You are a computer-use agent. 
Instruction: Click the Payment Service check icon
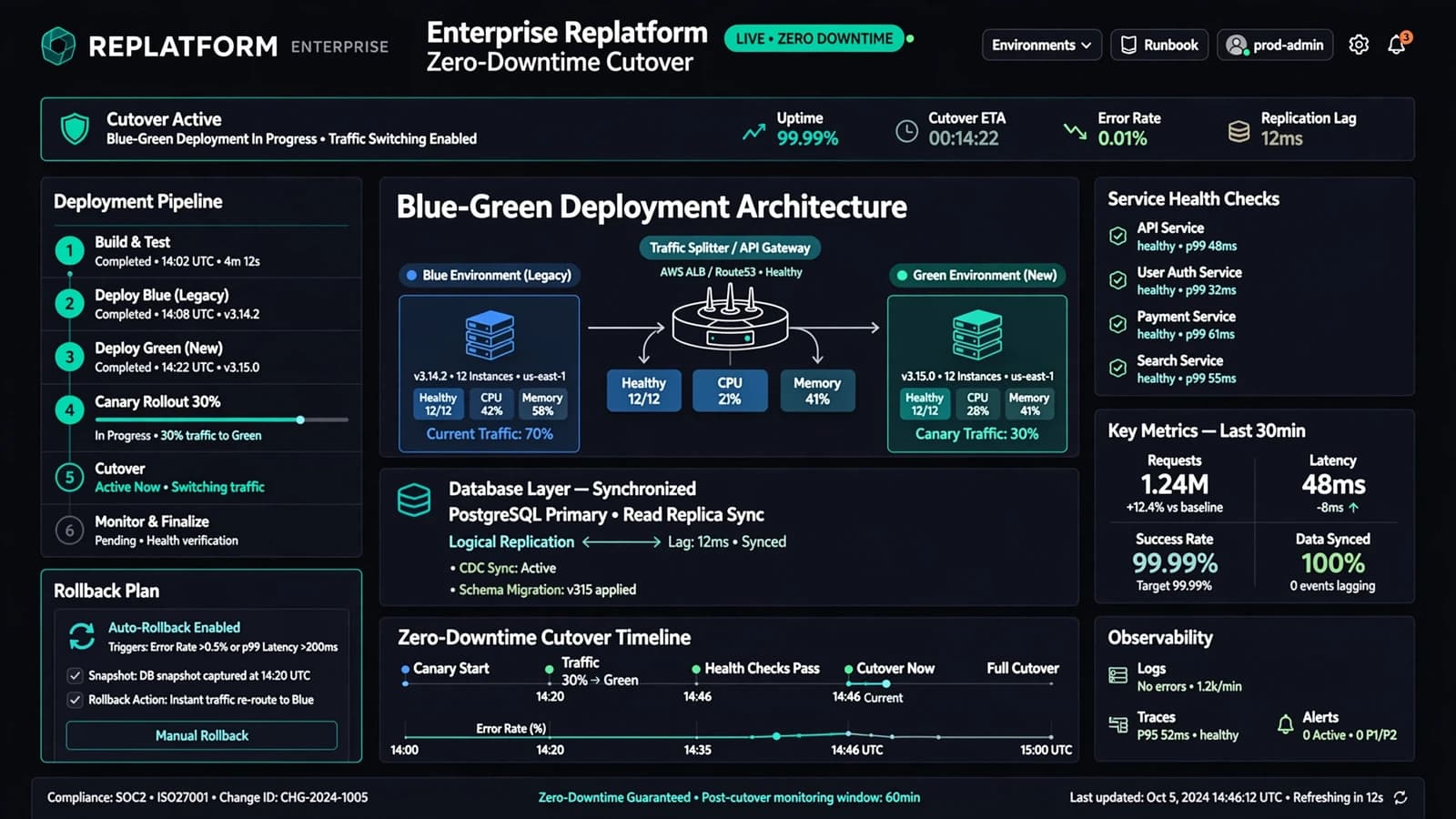(x=1118, y=325)
